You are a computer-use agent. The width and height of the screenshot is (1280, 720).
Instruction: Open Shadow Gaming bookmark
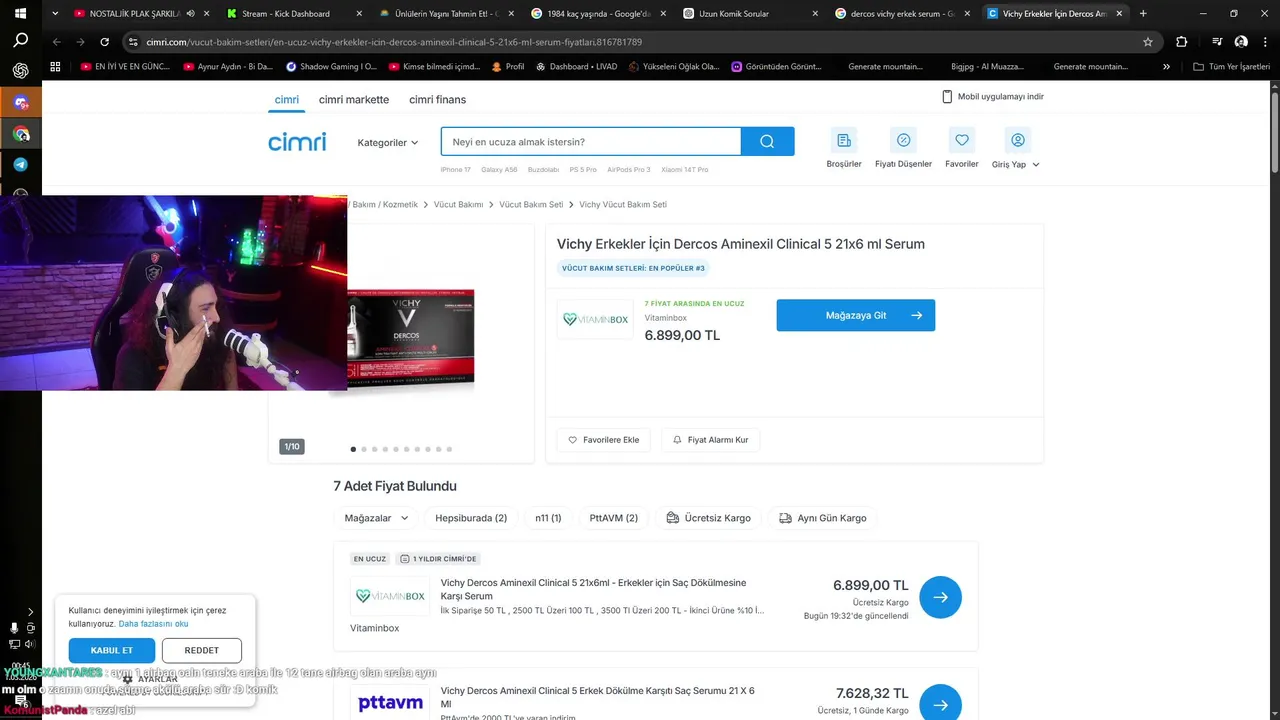coord(331,67)
